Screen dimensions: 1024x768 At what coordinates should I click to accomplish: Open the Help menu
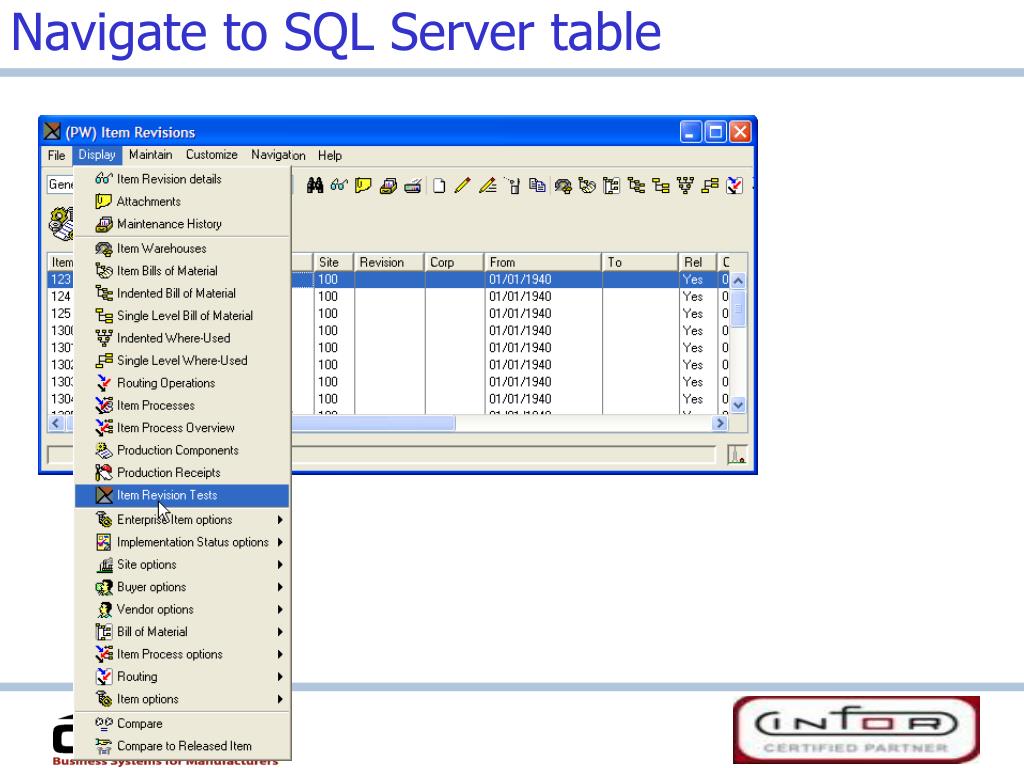[x=330, y=155]
